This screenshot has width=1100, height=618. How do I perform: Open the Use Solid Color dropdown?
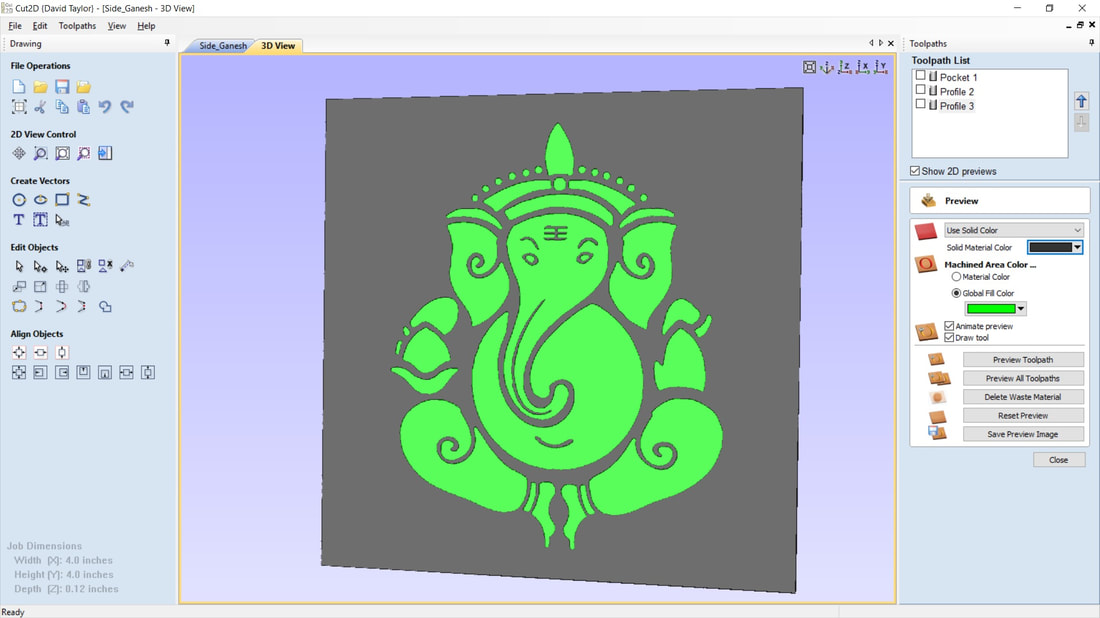(x=1014, y=230)
